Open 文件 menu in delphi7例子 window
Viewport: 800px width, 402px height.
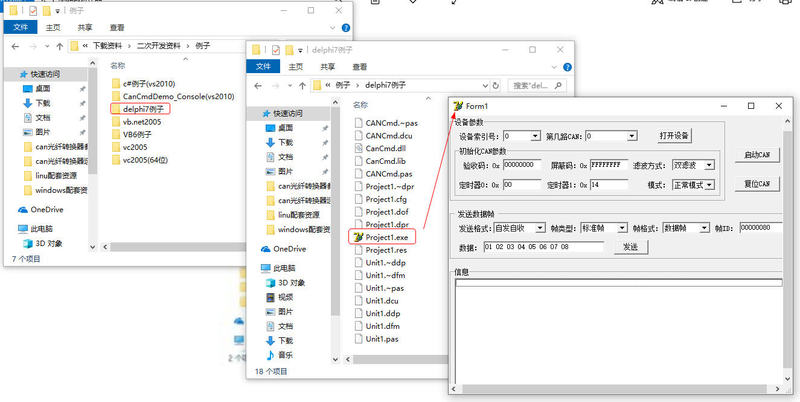coord(263,67)
